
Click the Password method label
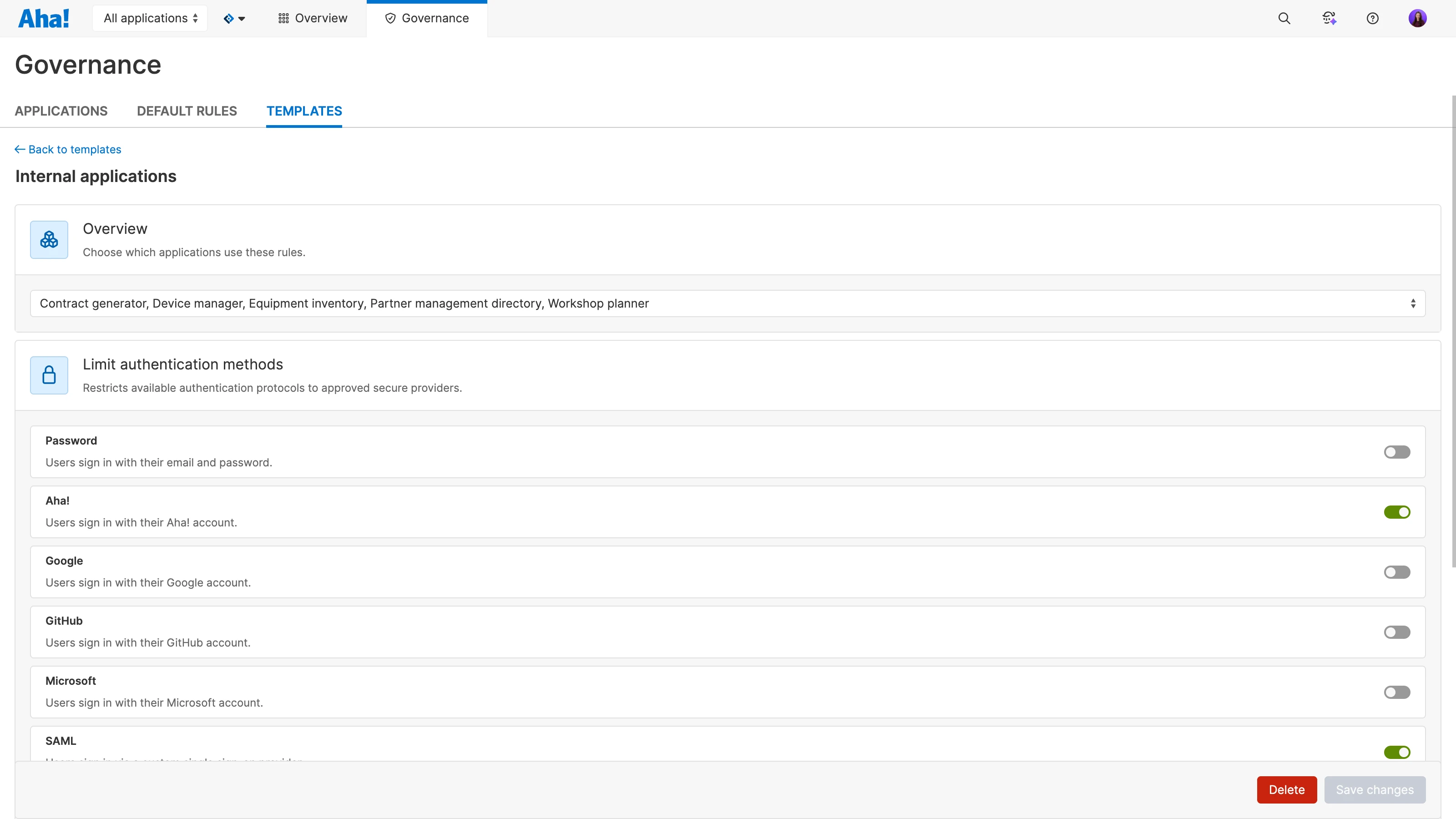click(x=71, y=440)
